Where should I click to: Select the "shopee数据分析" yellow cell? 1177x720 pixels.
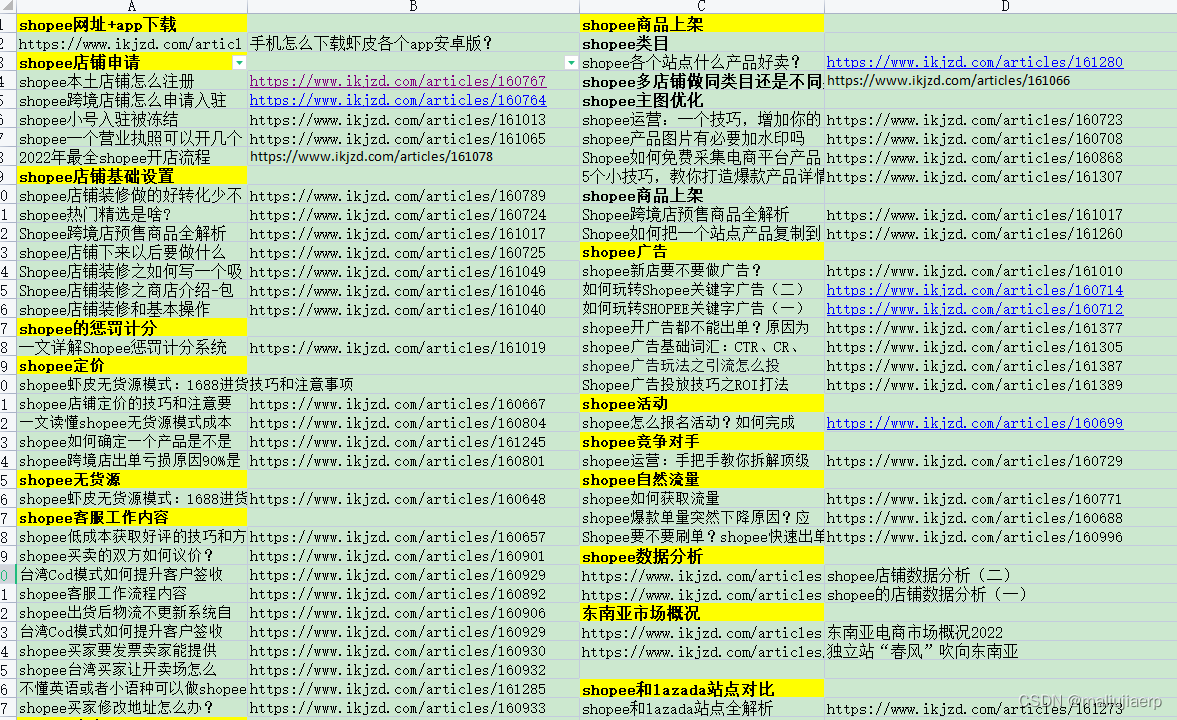tap(700, 556)
